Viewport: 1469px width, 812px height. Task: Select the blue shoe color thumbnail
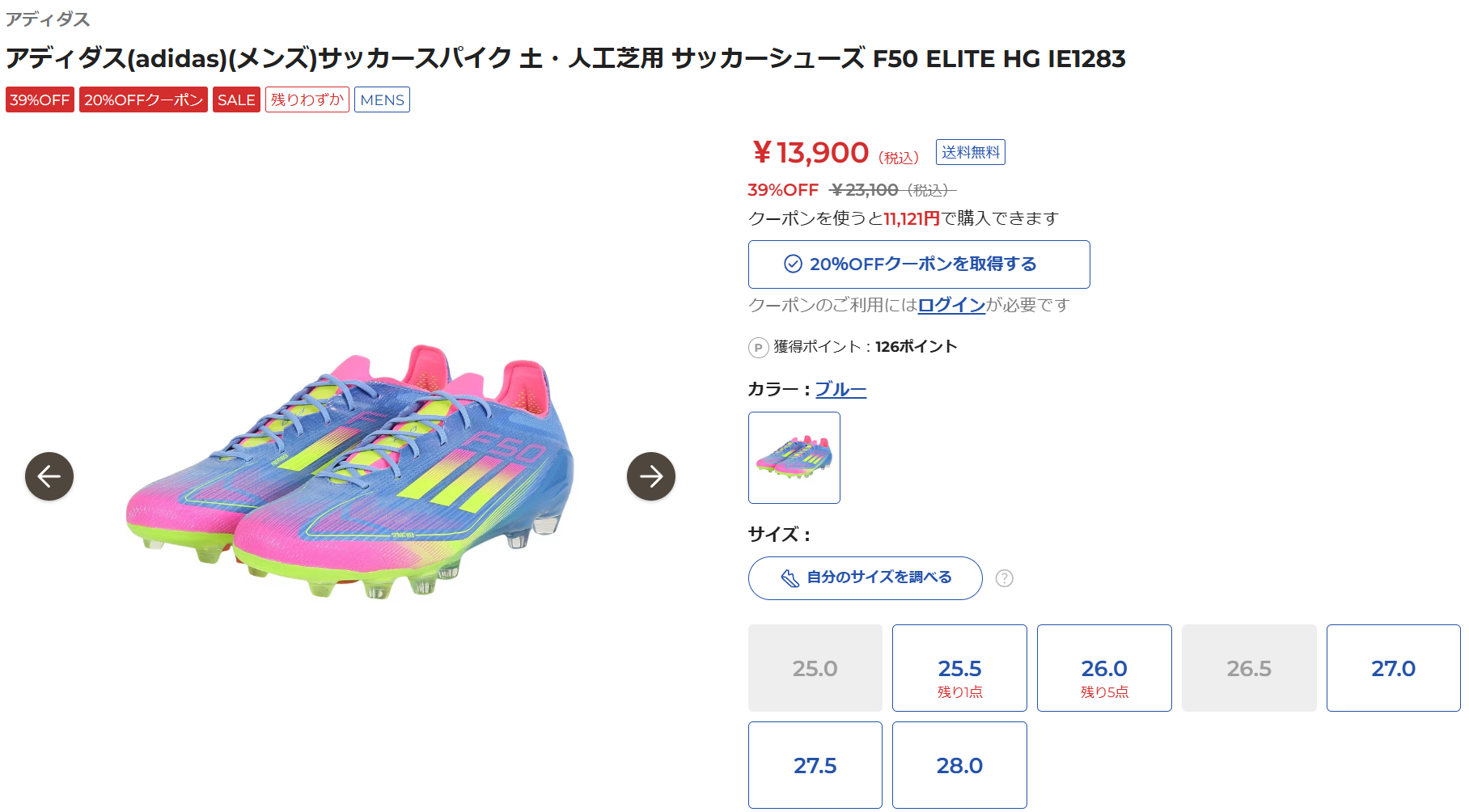pos(794,458)
